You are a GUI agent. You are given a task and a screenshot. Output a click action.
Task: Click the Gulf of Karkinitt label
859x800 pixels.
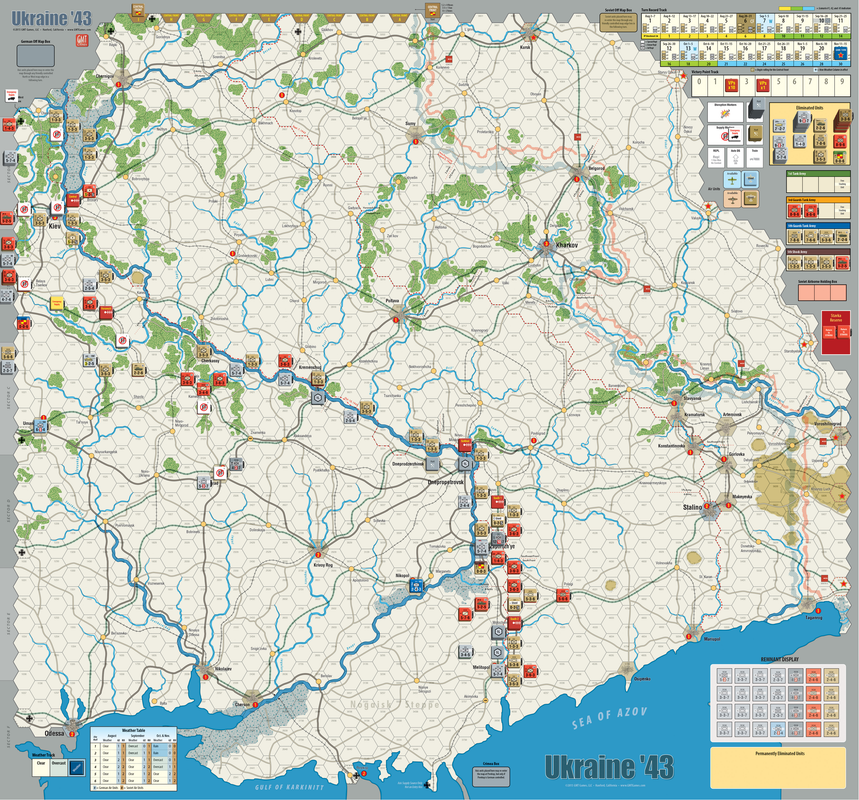(289, 787)
